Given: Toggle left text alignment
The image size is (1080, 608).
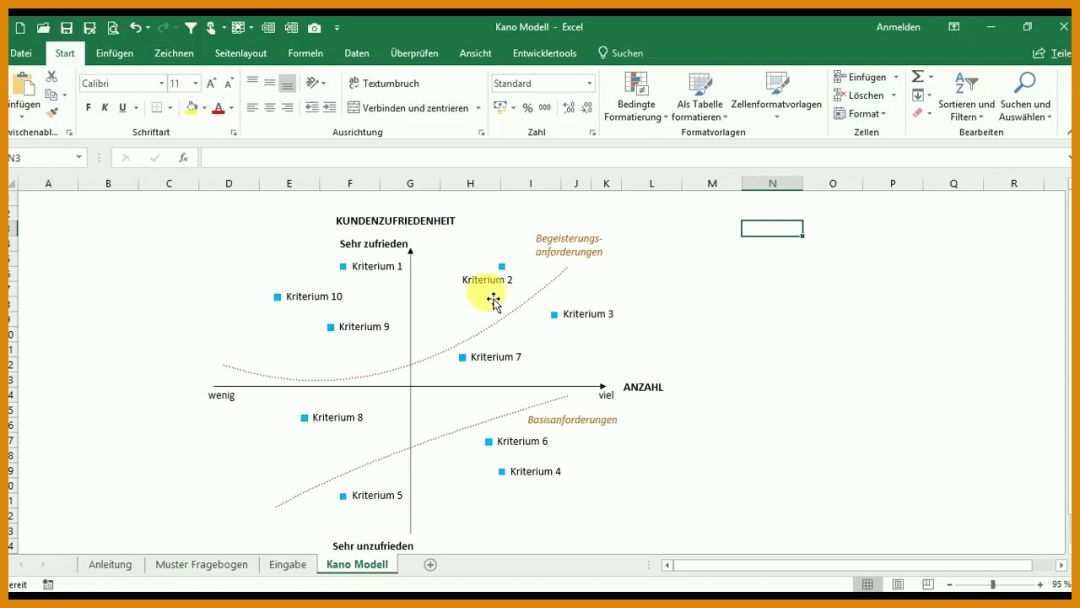Looking at the screenshot, I should (x=252, y=107).
